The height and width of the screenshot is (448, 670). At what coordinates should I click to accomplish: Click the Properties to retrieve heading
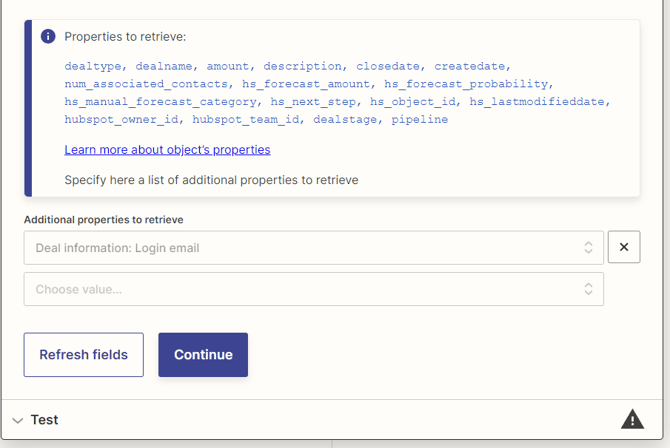pos(125,37)
